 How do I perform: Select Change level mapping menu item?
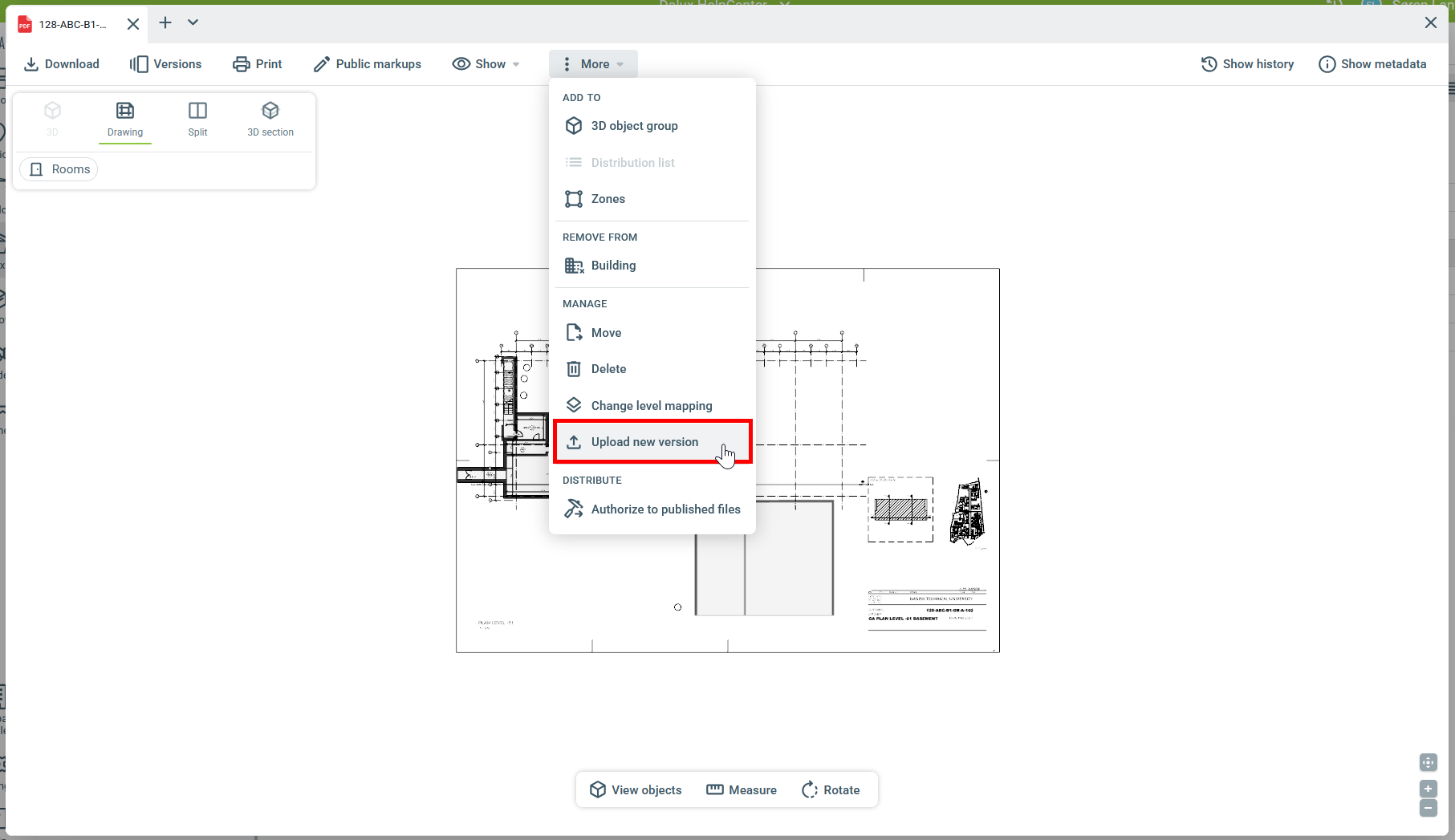tap(651, 406)
